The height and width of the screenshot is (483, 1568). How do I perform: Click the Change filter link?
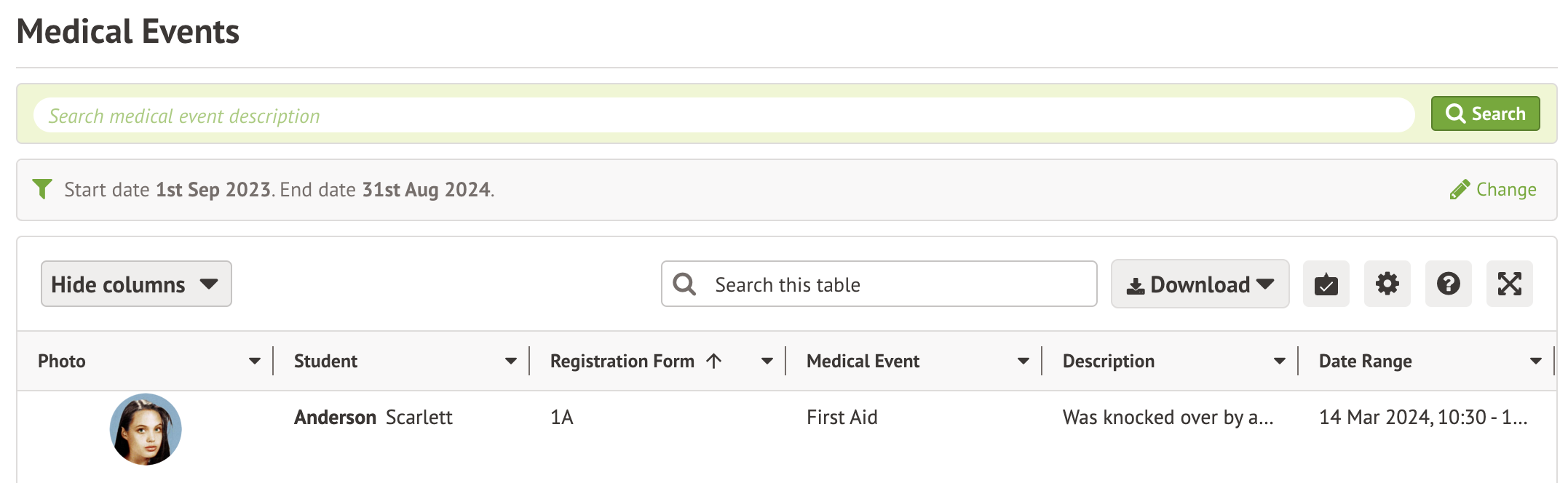click(1505, 190)
